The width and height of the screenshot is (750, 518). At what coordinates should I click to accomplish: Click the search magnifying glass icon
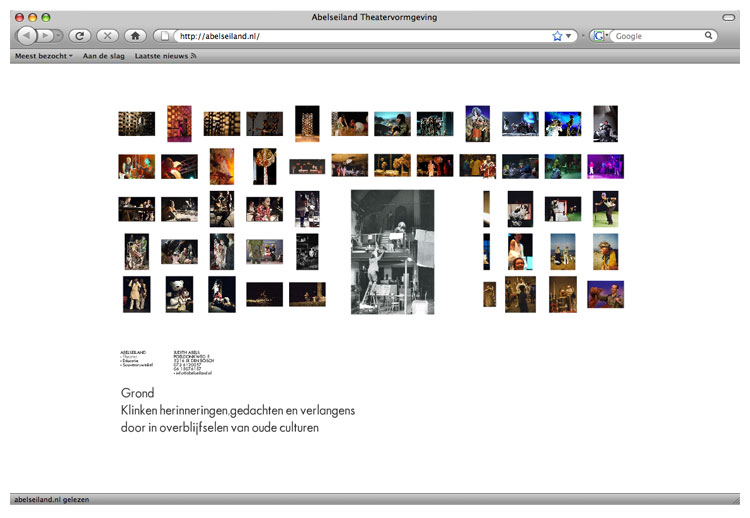[709, 36]
